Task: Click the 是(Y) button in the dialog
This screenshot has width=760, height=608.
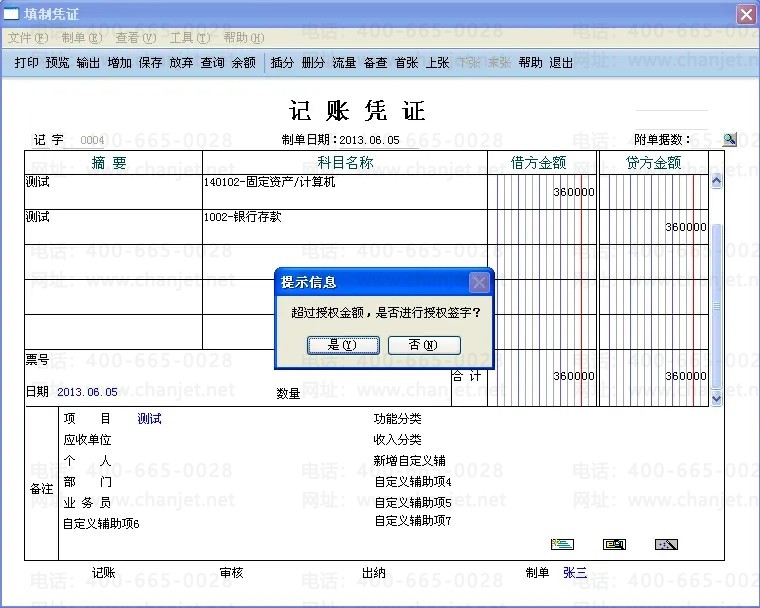Action: [343, 345]
